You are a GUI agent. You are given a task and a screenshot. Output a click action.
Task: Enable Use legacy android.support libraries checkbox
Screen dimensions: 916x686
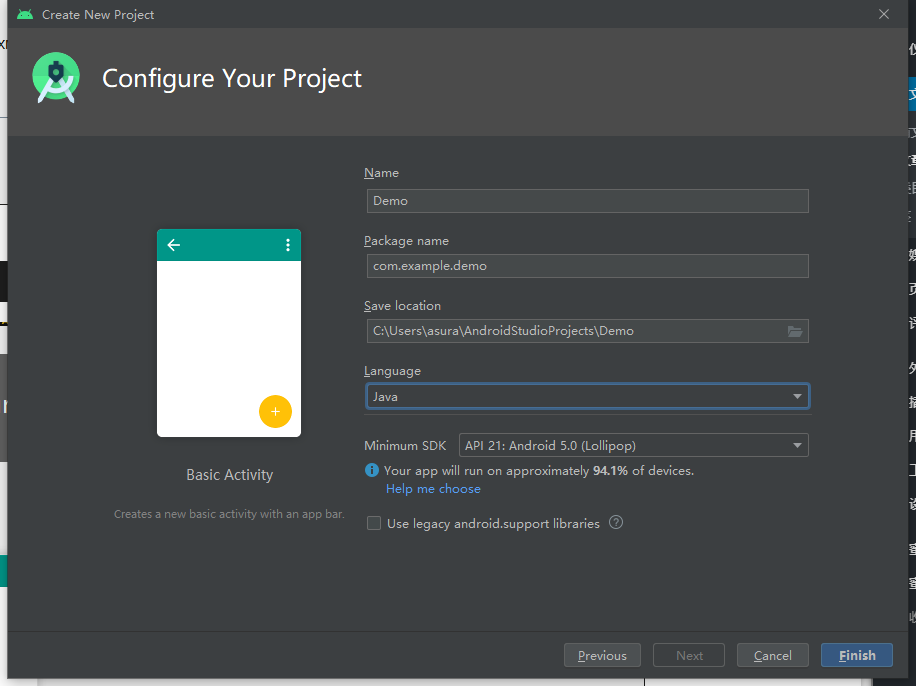click(x=374, y=523)
